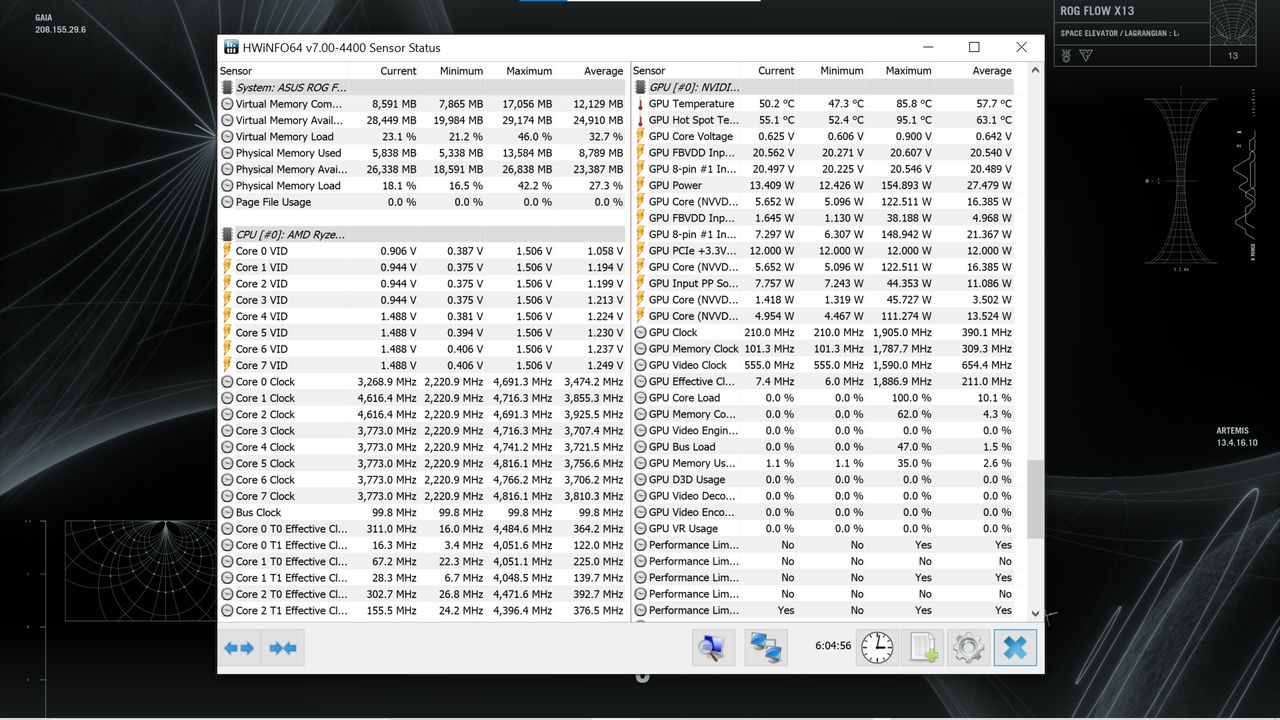Click the elapsed time 6:04:56 readout
This screenshot has width=1280, height=720.
pyautogui.click(x=833, y=646)
